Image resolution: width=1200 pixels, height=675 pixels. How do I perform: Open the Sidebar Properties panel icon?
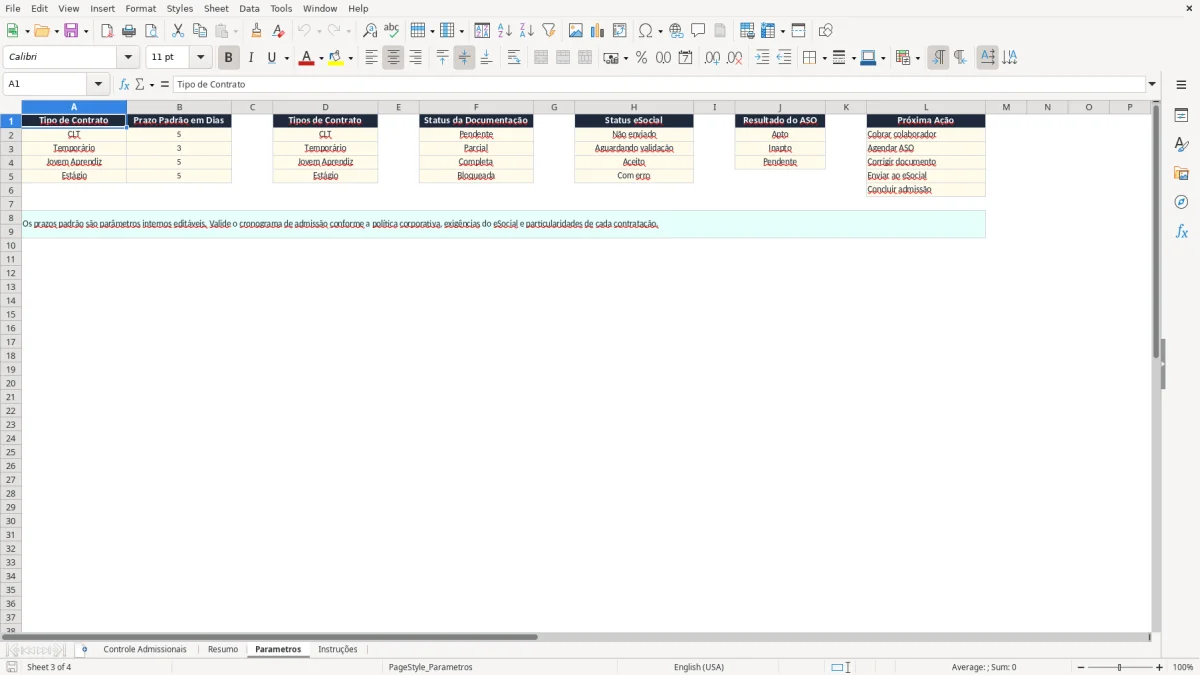1181,115
